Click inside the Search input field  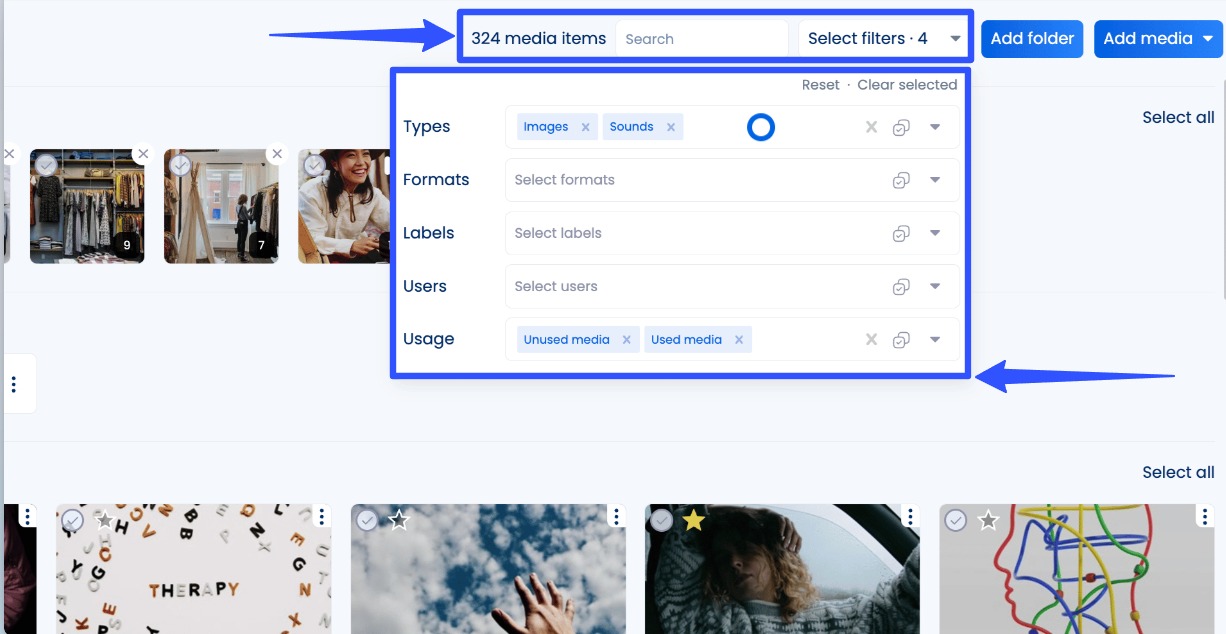pyautogui.click(x=700, y=38)
